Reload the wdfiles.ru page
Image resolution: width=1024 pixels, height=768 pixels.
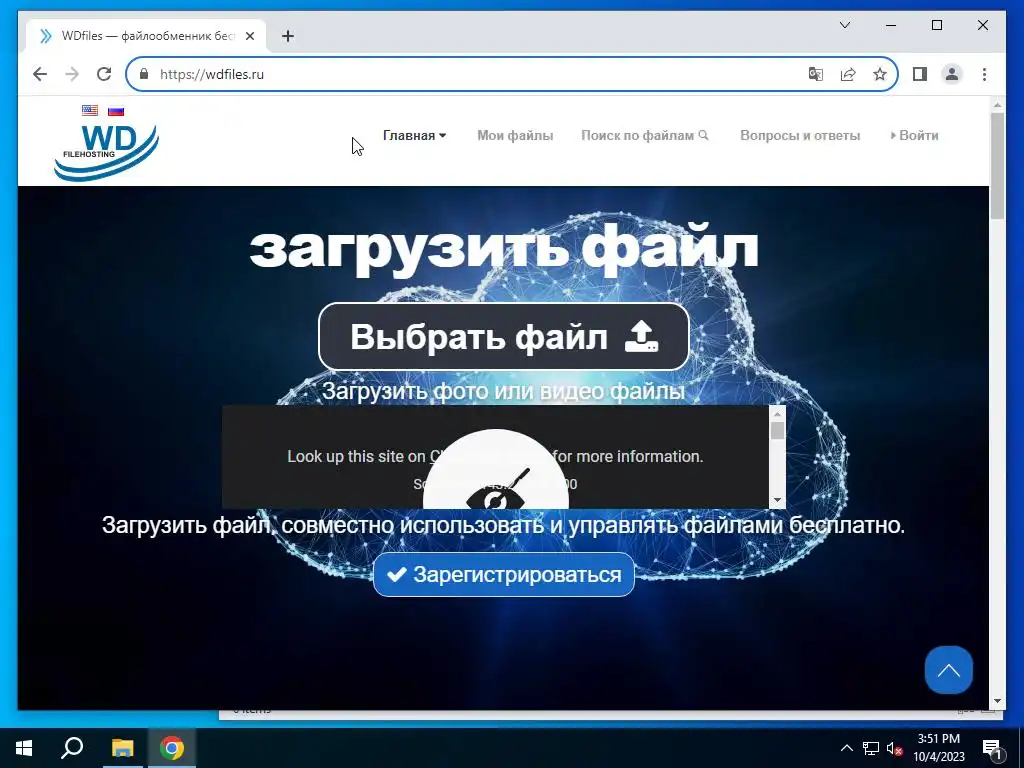pos(104,74)
